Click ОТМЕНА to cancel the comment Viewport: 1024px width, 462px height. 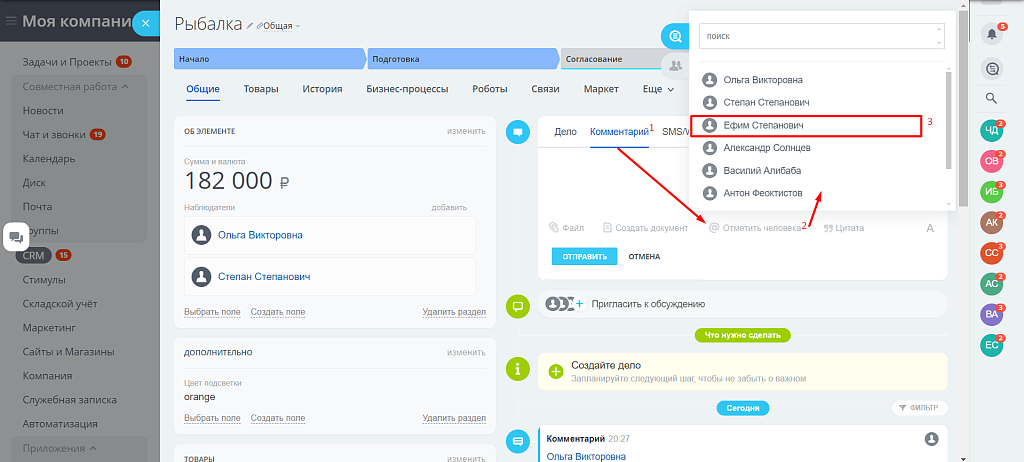click(x=644, y=256)
